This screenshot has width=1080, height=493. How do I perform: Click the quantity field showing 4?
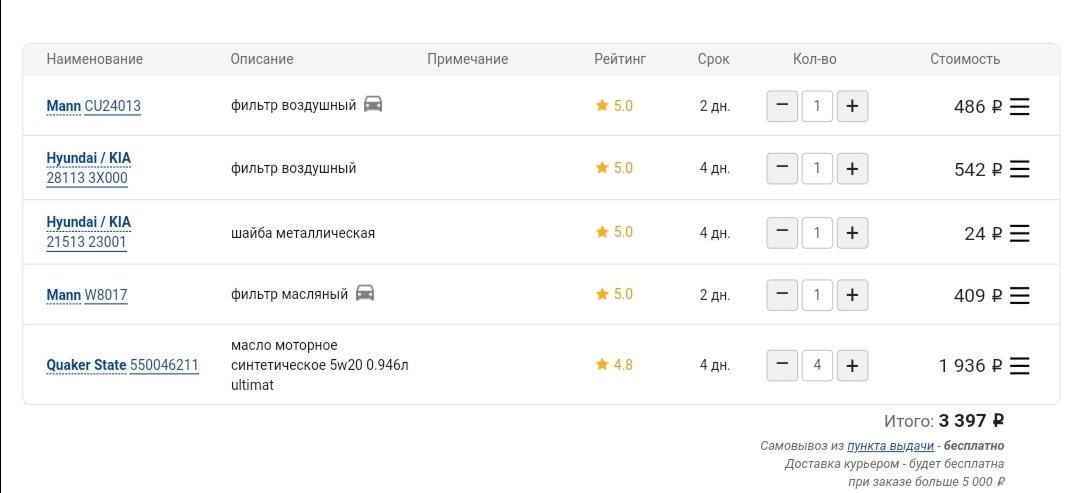[817, 365]
